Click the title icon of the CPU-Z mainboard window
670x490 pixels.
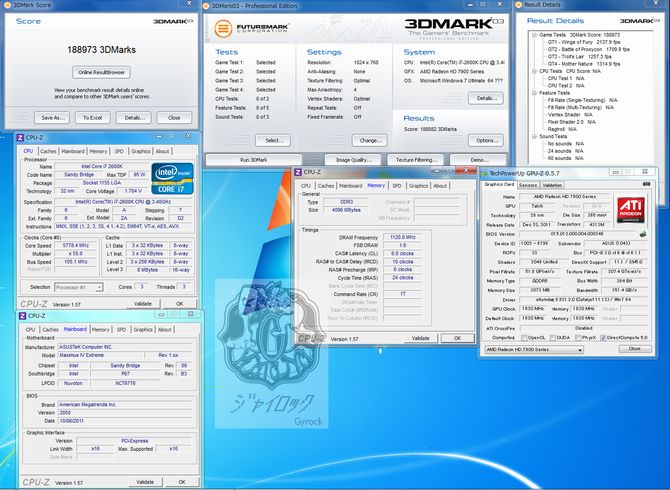pos(22,316)
